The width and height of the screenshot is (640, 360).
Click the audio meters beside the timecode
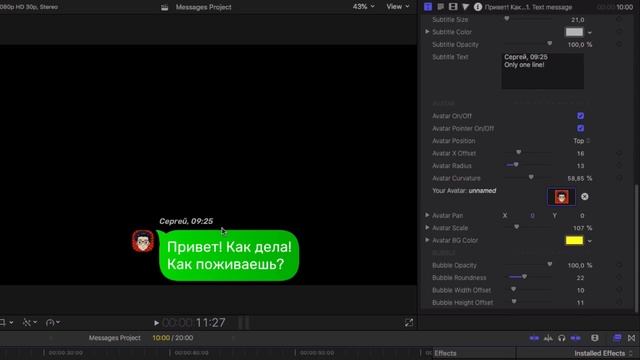pos(244,323)
